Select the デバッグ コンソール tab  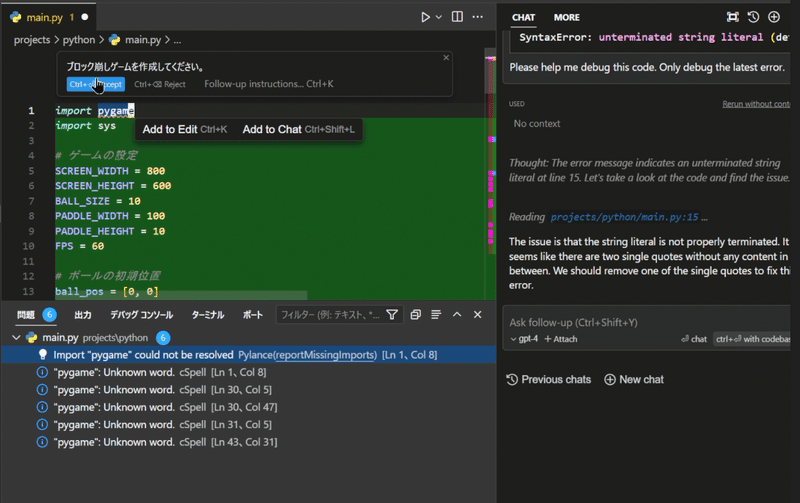click(x=141, y=315)
